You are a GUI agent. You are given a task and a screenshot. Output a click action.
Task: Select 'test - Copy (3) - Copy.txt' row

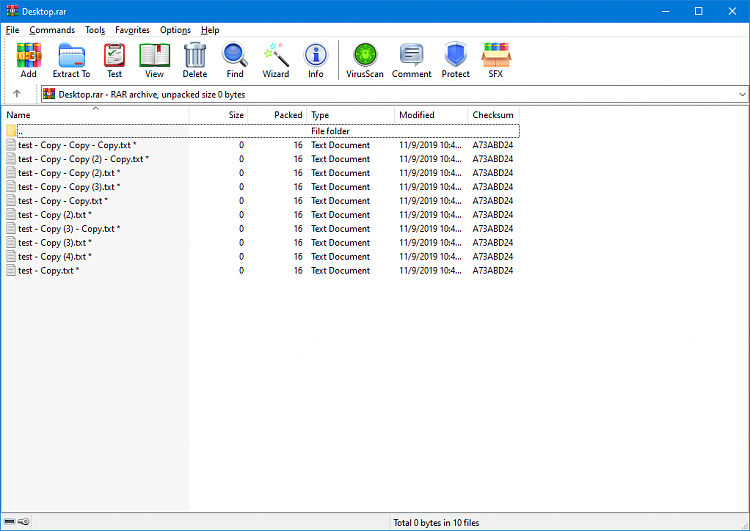(x=261, y=229)
